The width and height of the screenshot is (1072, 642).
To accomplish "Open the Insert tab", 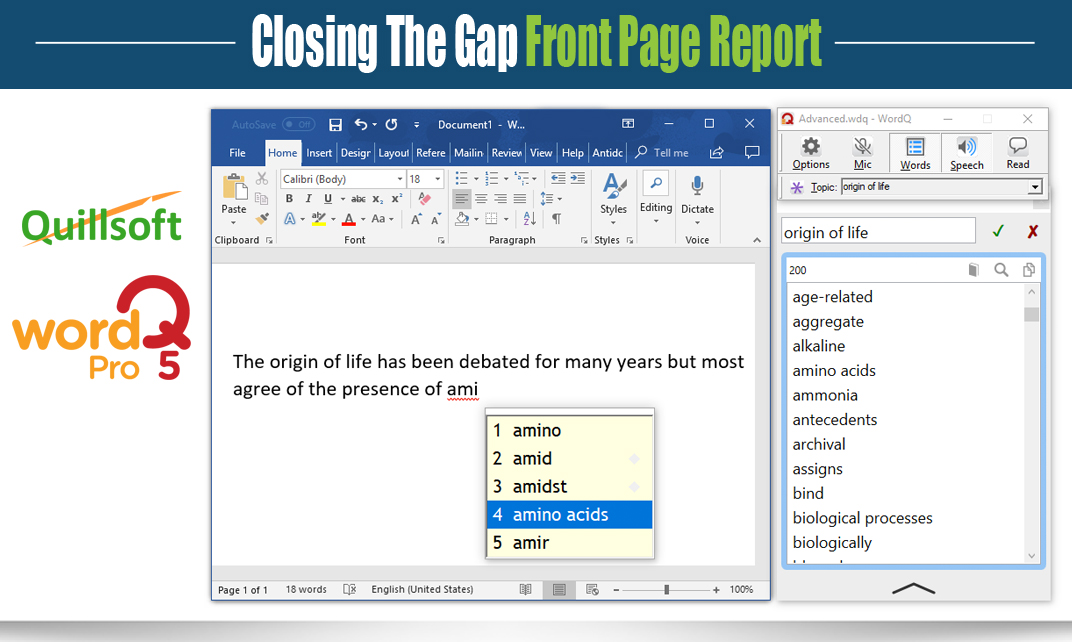I will pyautogui.click(x=319, y=153).
